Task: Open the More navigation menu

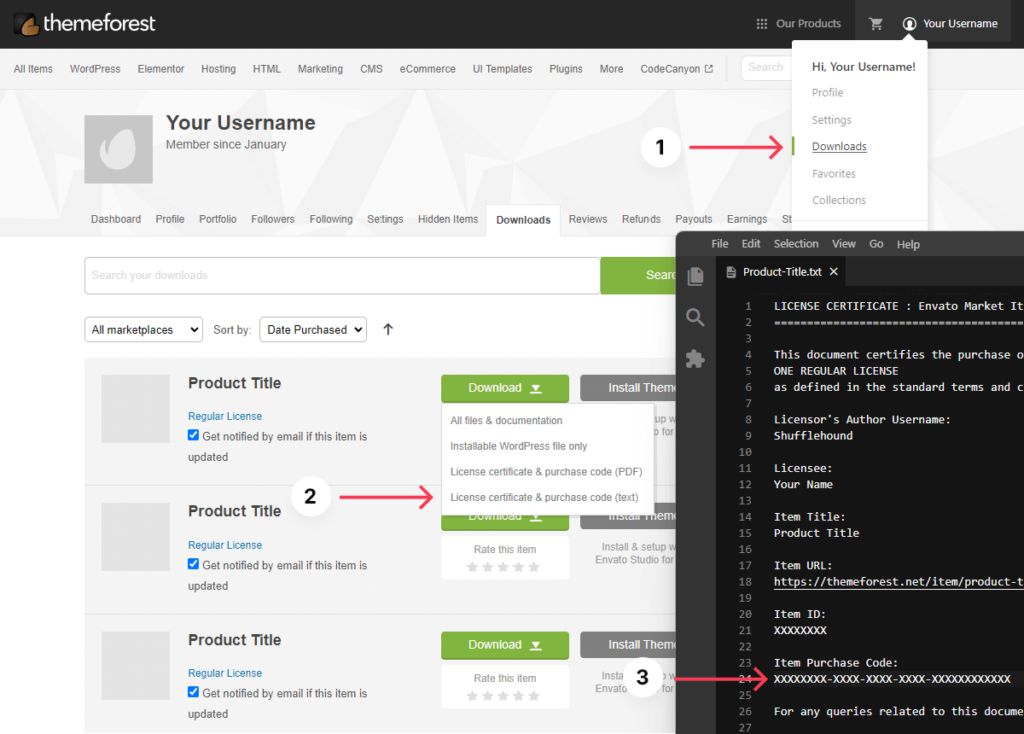Action: point(611,69)
